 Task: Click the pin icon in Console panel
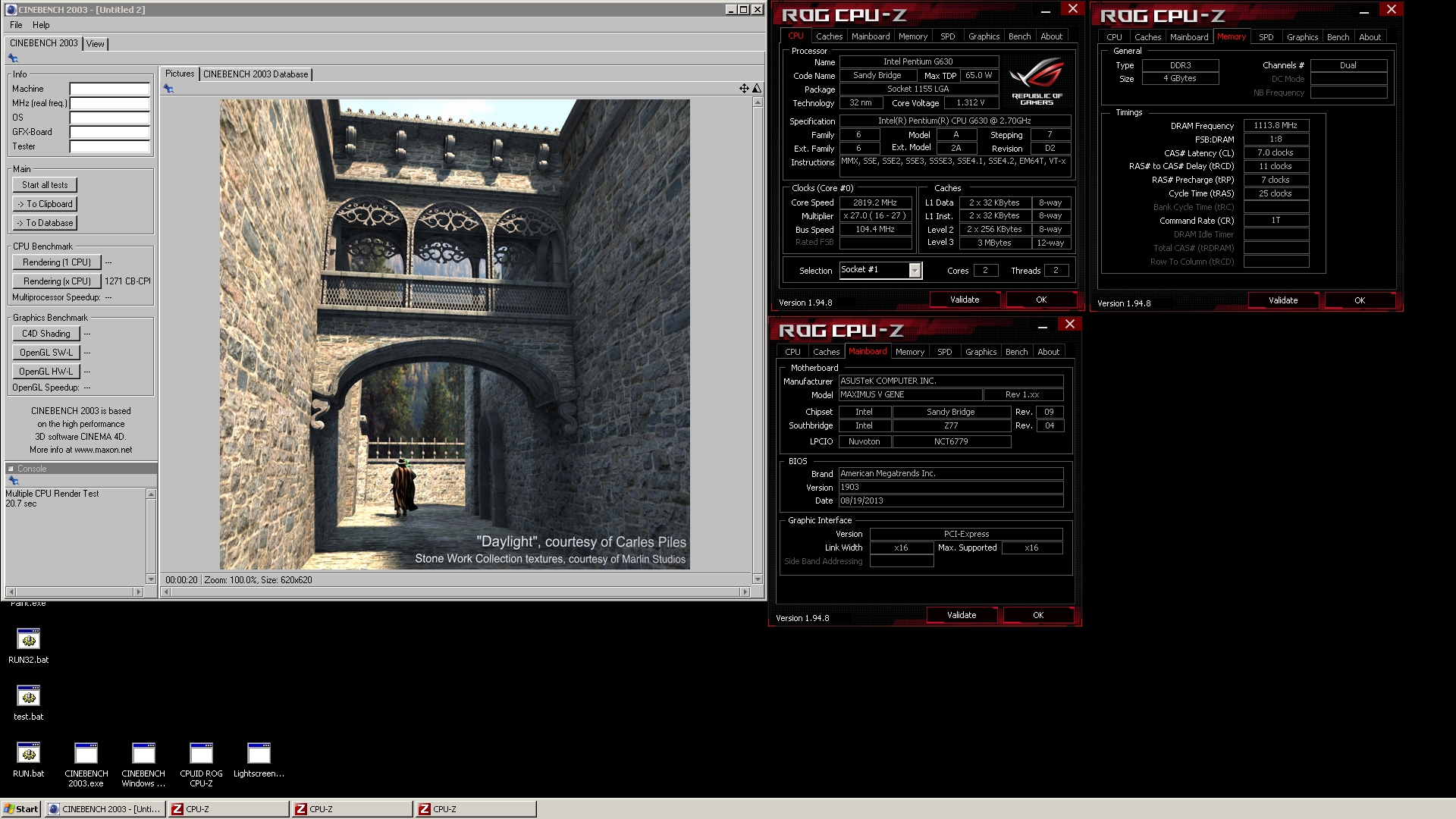(13, 481)
